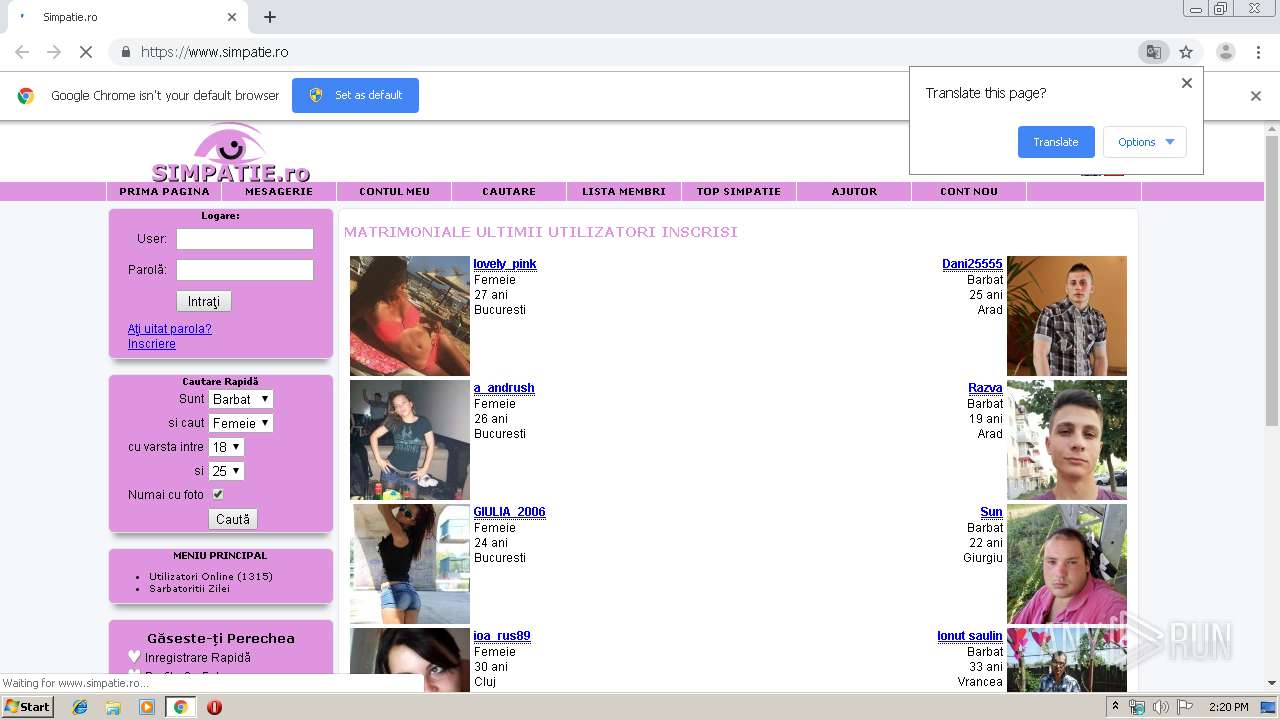The height and width of the screenshot is (720, 1280).
Task: Open a new browser tab
Action: tap(270, 17)
